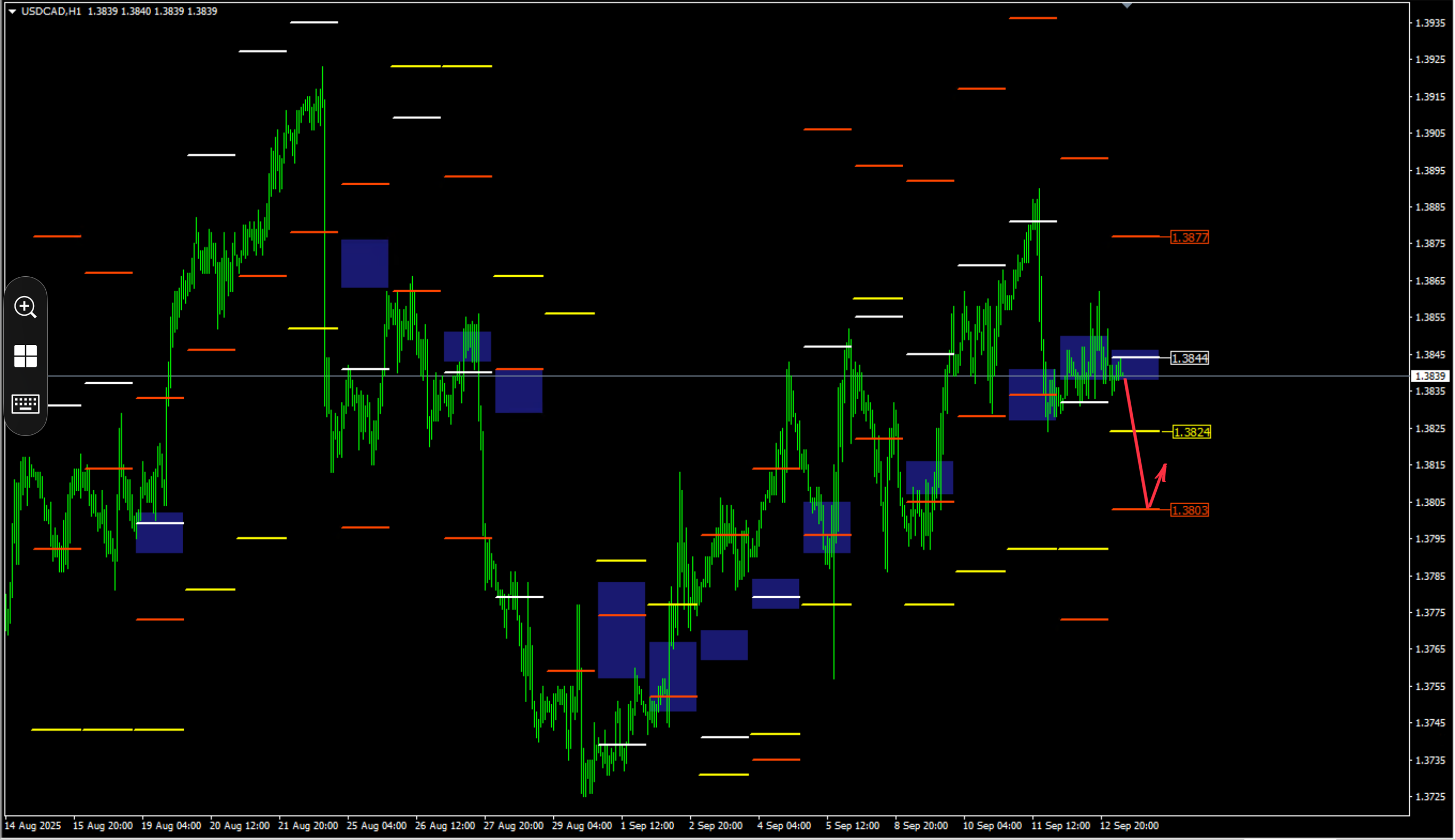Click the 5 Sep 12:00 time label

point(853,826)
